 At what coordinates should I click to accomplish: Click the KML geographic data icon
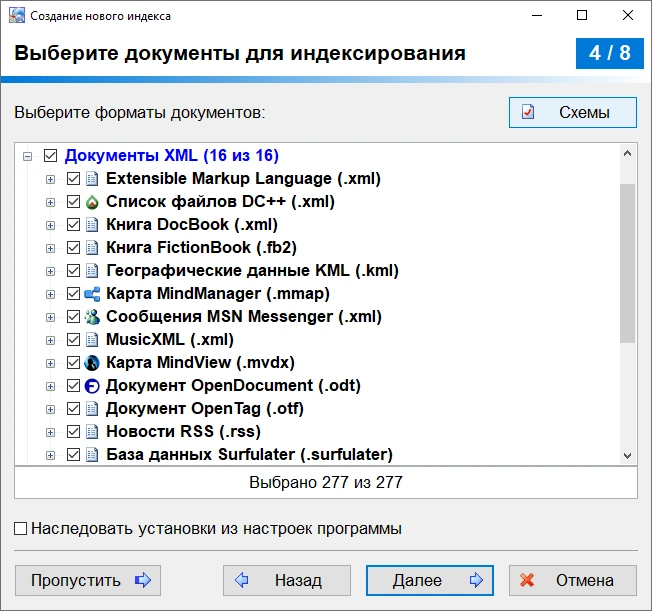tap(92, 271)
